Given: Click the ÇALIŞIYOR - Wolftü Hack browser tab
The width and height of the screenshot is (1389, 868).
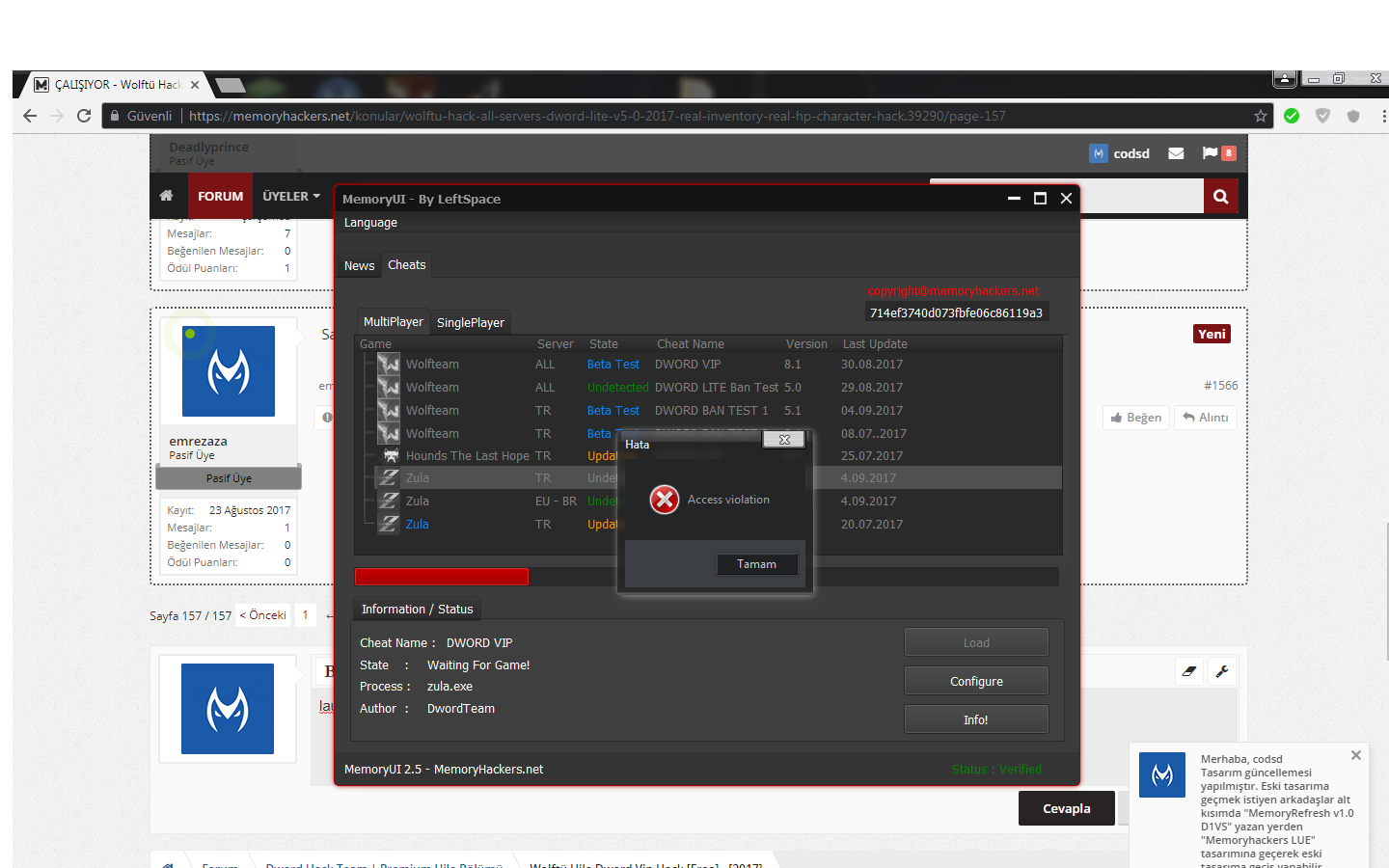Looking at the screenshot, I should 117,85.
